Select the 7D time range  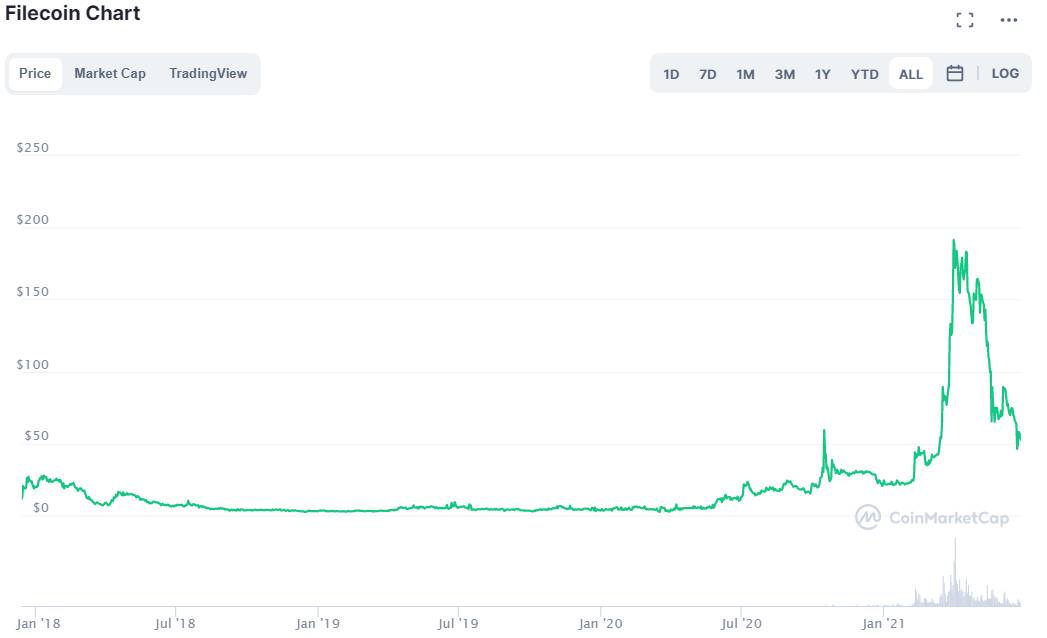coord(708,74)
